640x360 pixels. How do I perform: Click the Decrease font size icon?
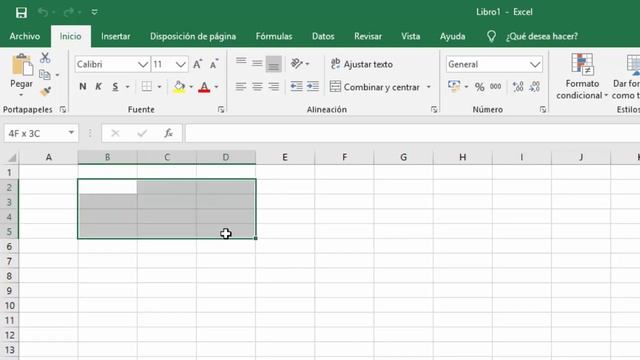214,64
